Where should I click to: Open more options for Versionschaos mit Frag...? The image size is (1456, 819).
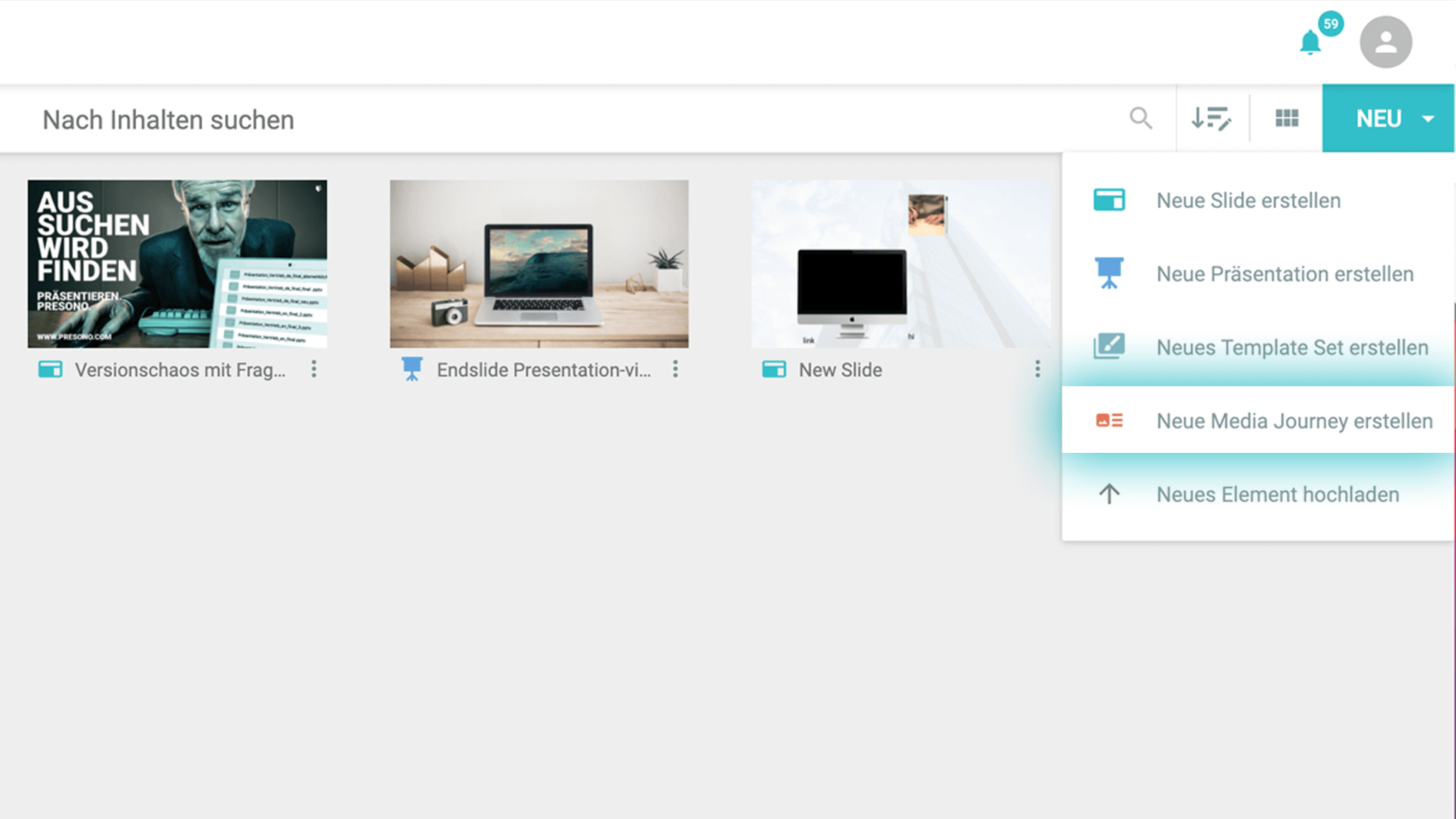pos(314,369)
